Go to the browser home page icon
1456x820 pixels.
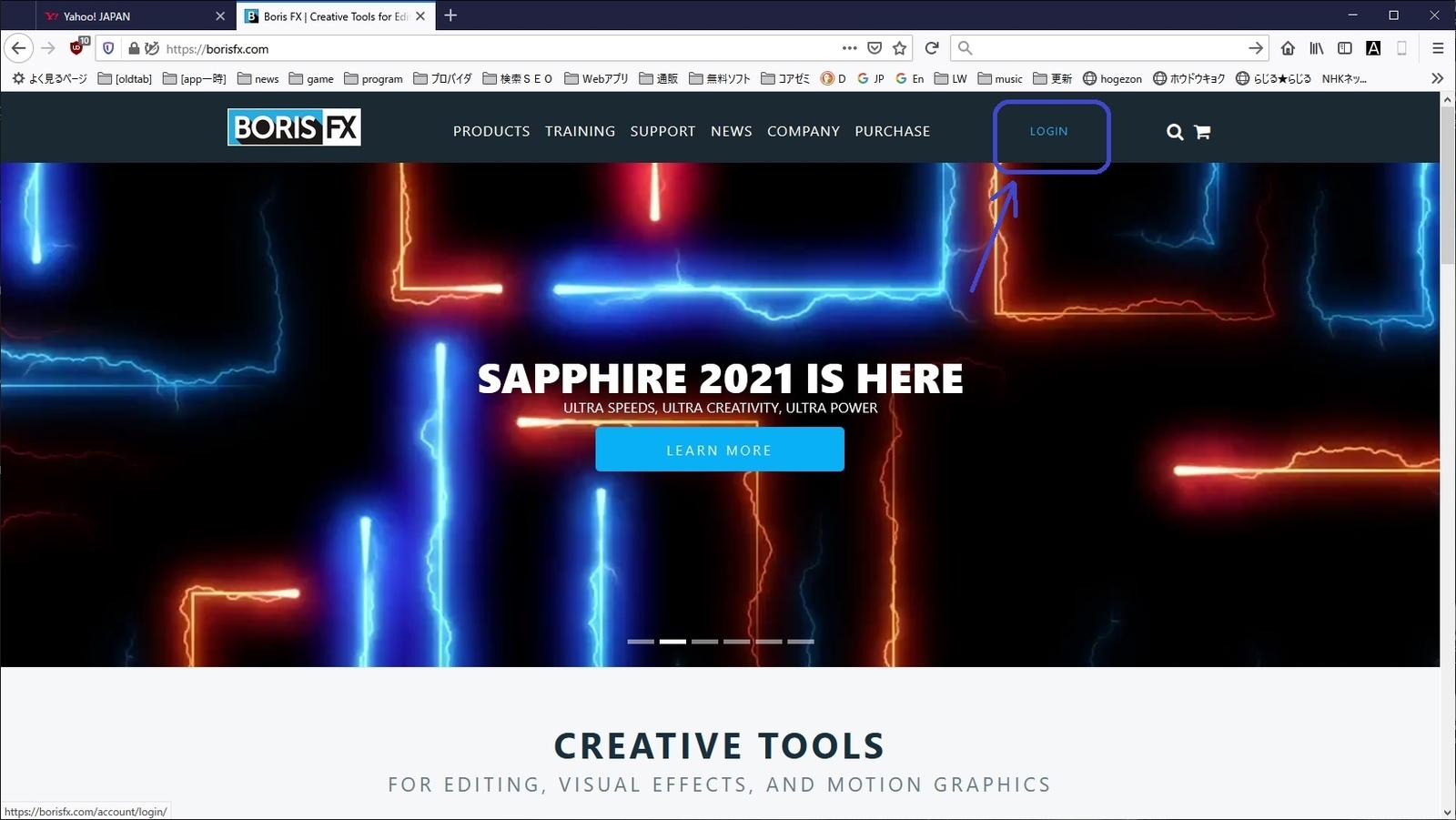(x=1288, y=48)
